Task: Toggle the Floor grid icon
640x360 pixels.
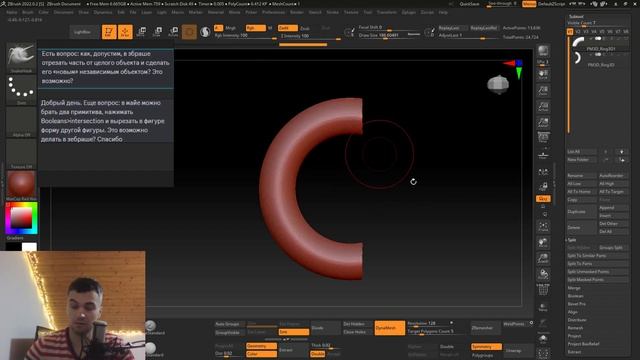Action: (x=543, y=156)
